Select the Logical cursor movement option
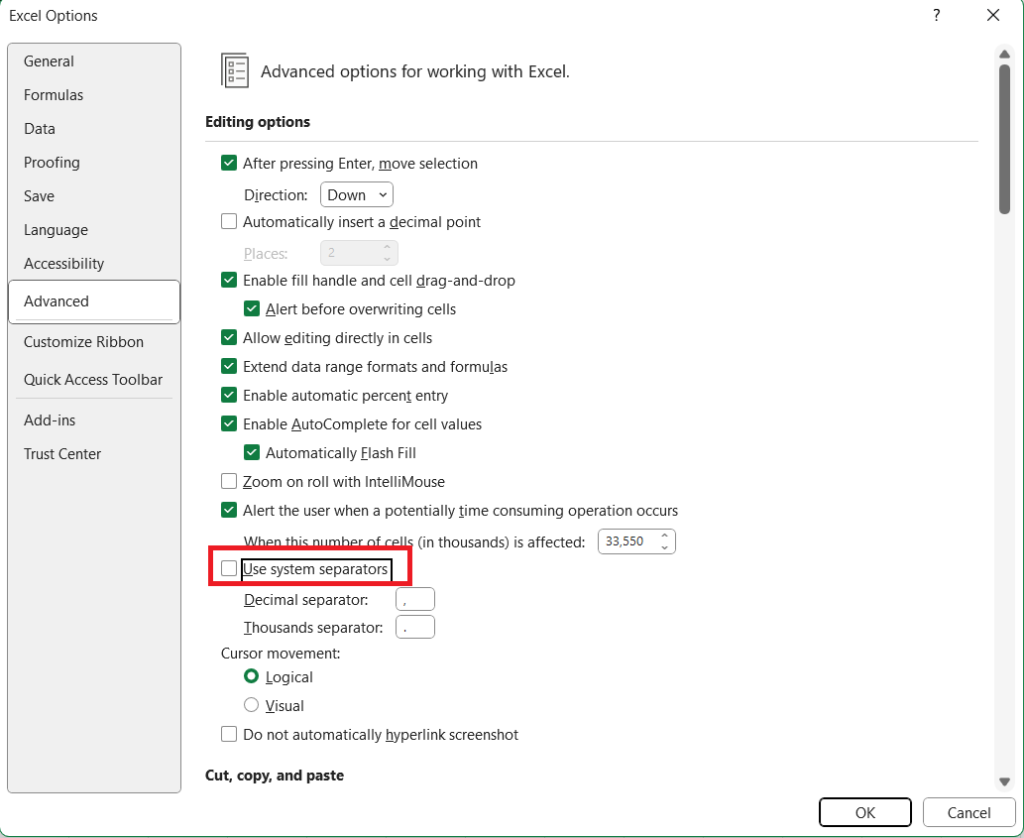The image size is (1024, 838). pyautogui.click(x=252, y=677)
